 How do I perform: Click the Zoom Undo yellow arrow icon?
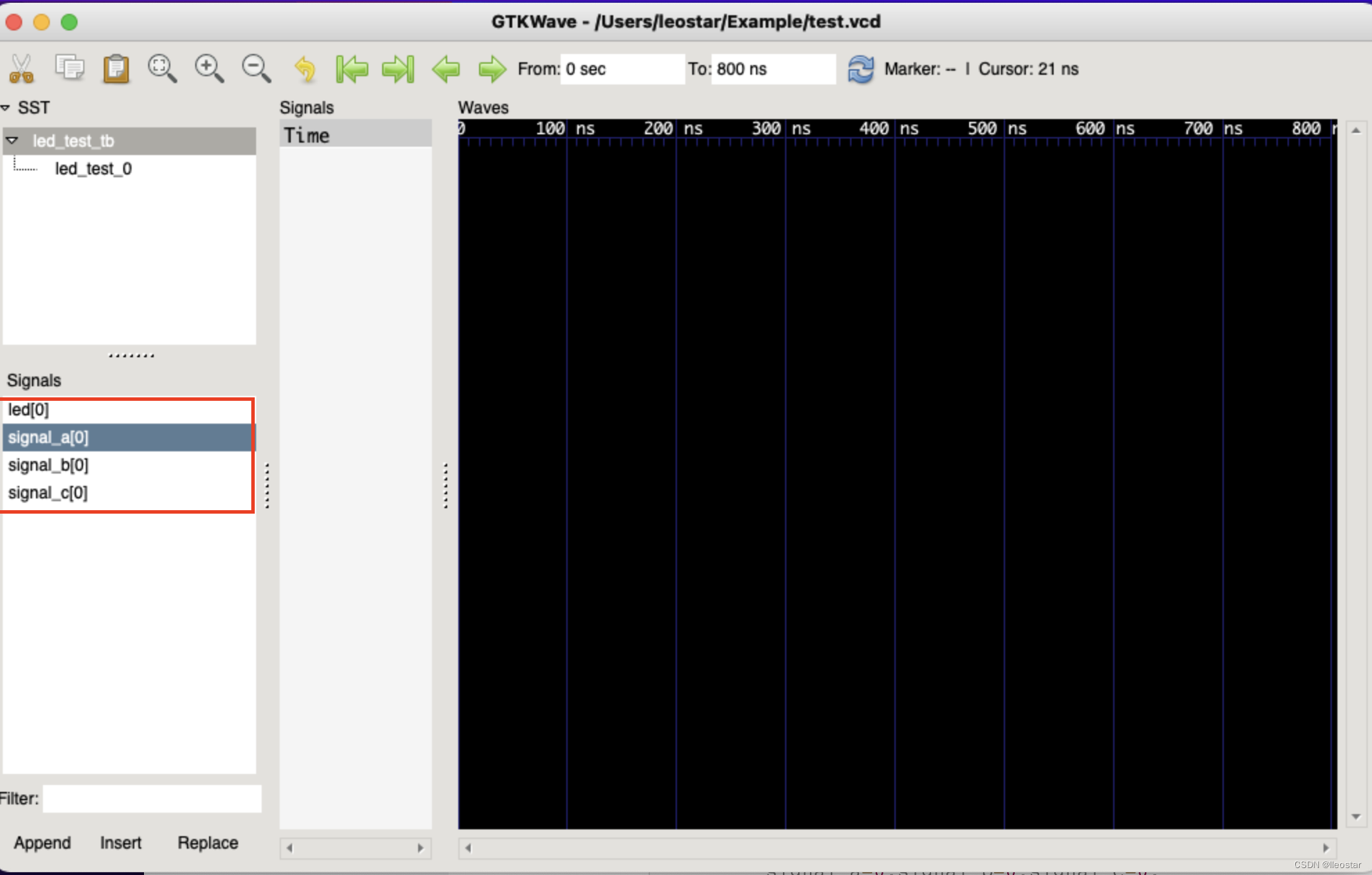[305, 69]
